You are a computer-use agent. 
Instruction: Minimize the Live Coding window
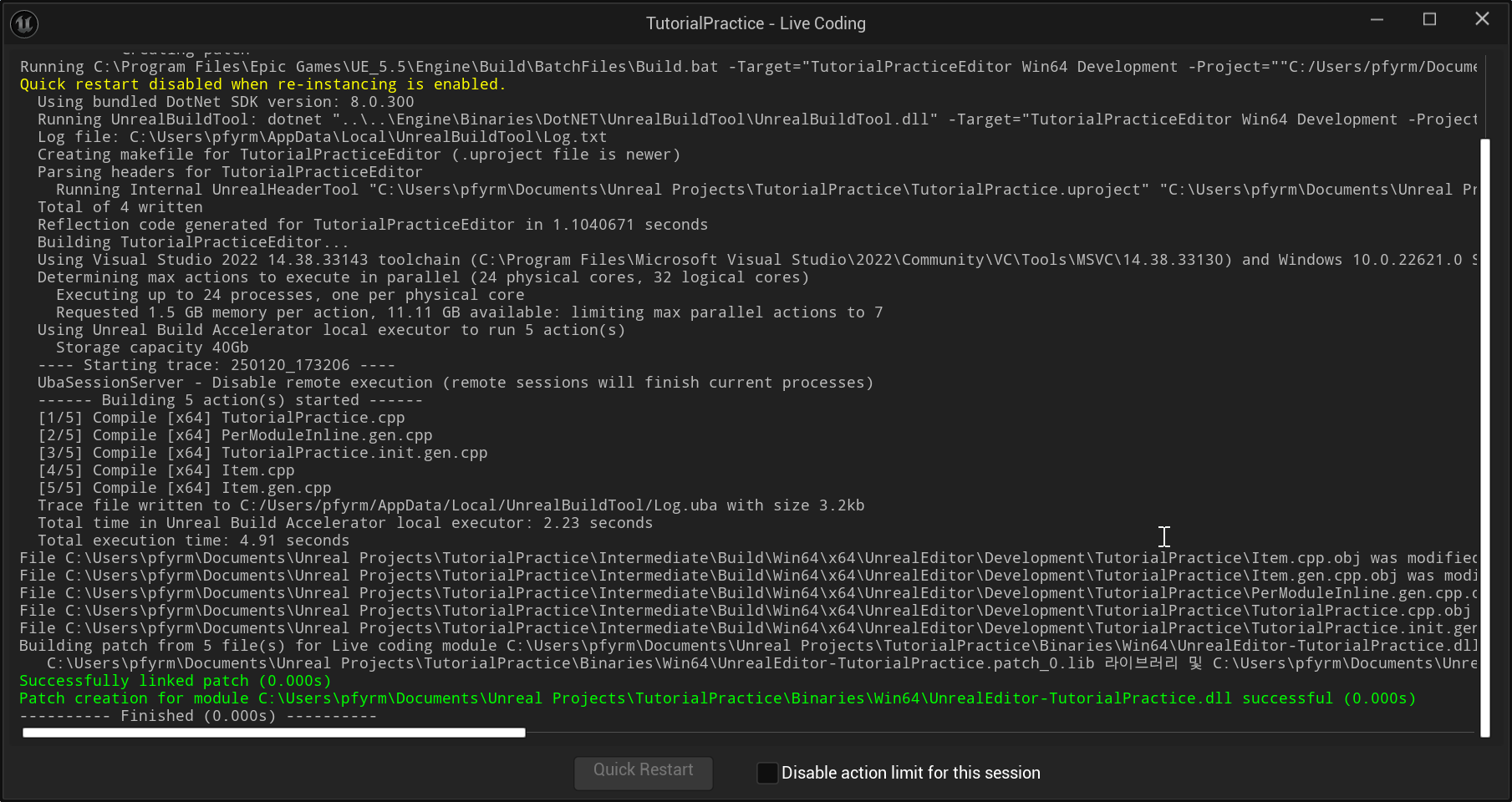(x=1377, y=19)
